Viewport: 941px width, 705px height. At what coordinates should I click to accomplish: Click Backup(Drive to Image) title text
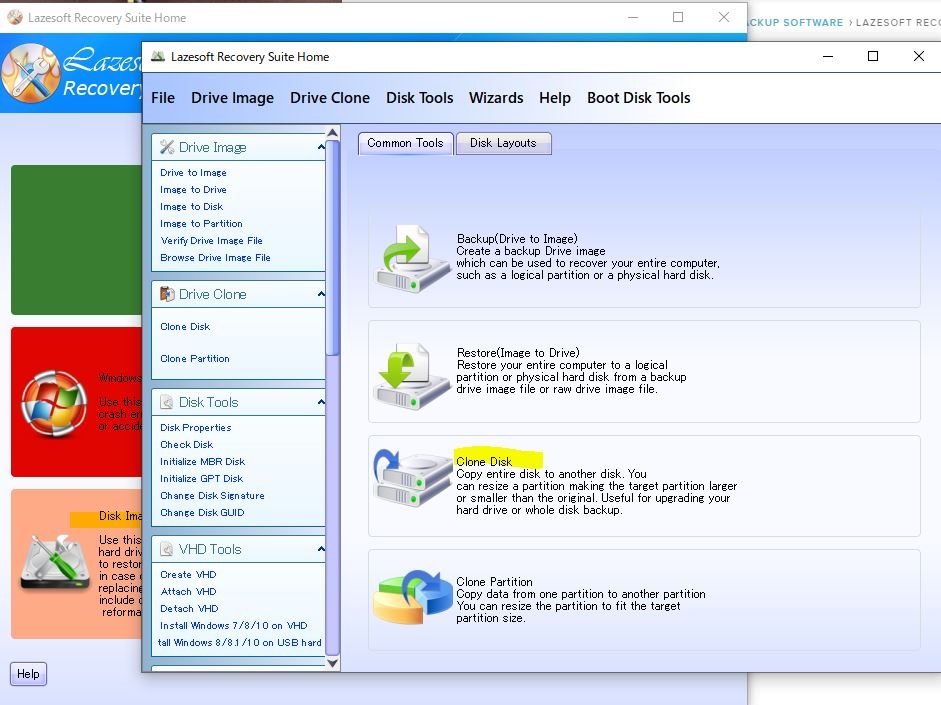click(517, 239)
